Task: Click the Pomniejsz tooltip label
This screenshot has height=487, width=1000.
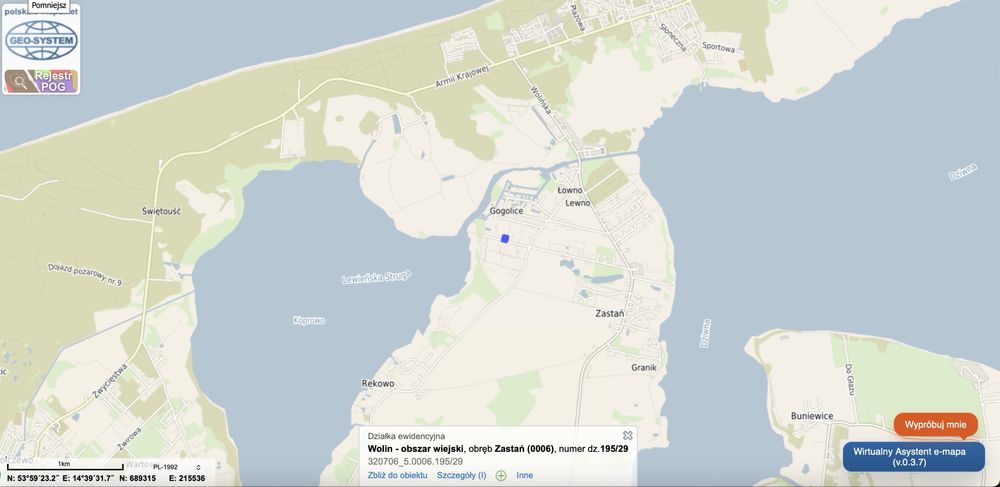Action: [x=49, y=4]
